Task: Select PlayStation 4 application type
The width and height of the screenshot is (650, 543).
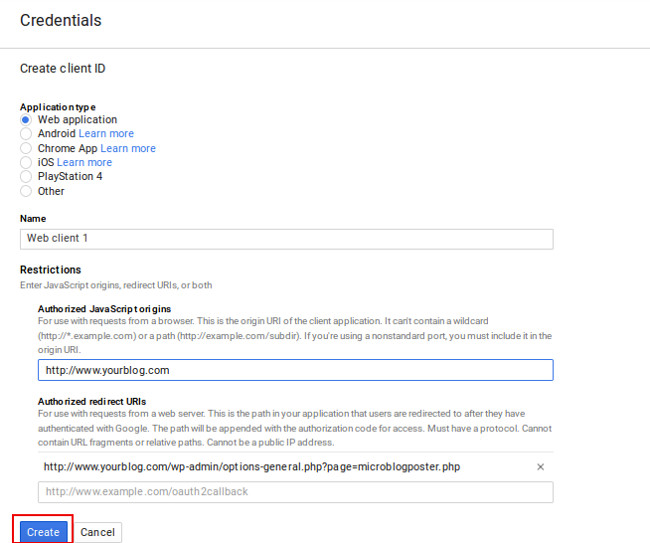Action: 26,177
